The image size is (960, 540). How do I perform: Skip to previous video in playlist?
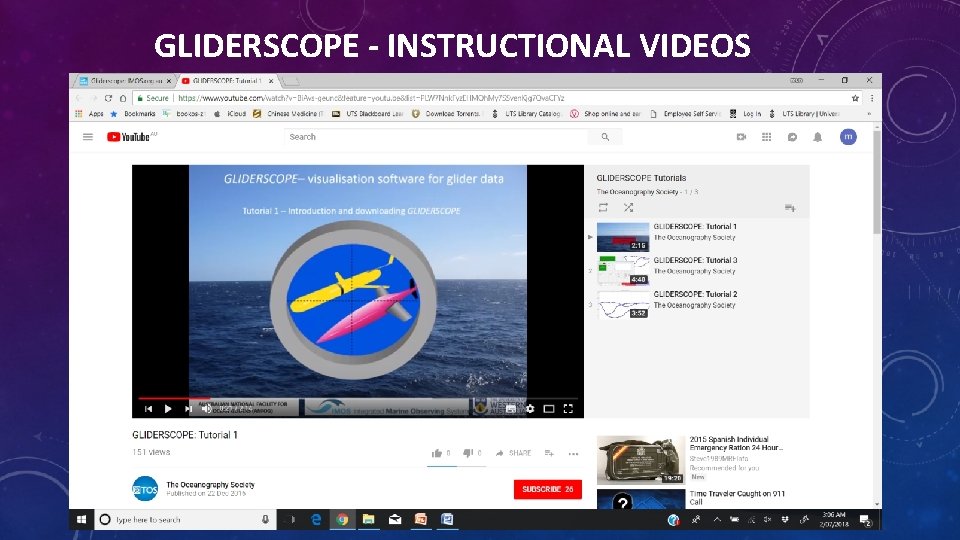pos(148,408)
